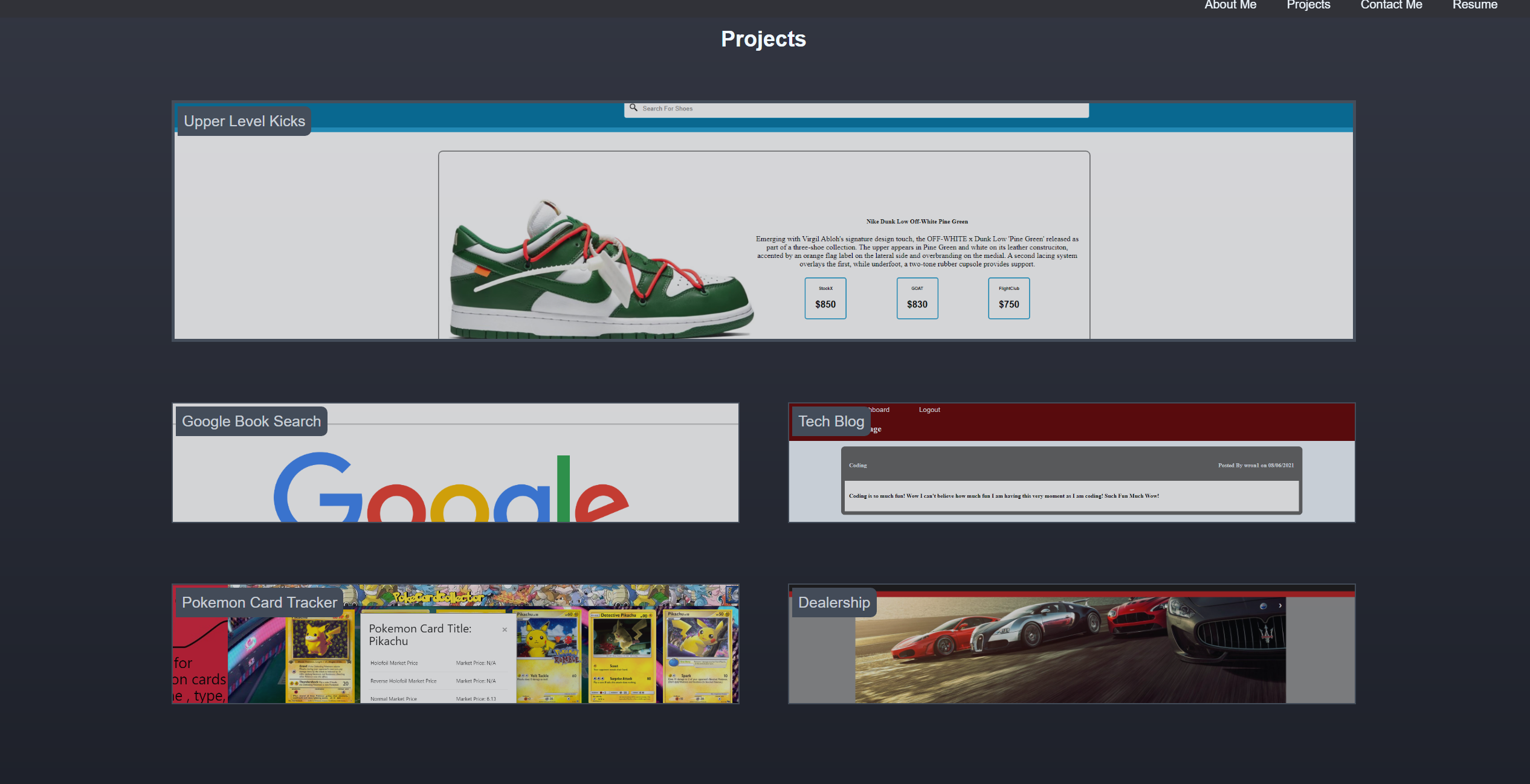This screenshot has width=1530, height=784.
Task: Go to Projects in the navigation bar
Action: 1308,5
